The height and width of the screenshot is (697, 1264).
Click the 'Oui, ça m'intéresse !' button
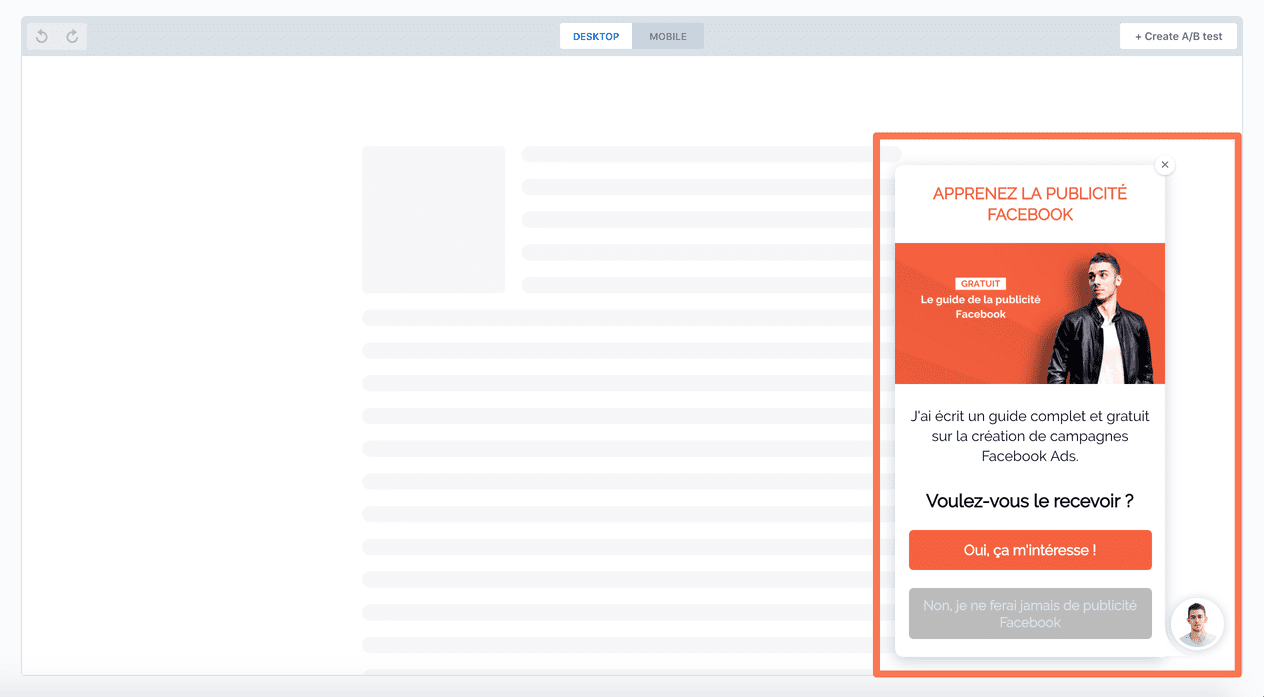[x=1030, y=550]
